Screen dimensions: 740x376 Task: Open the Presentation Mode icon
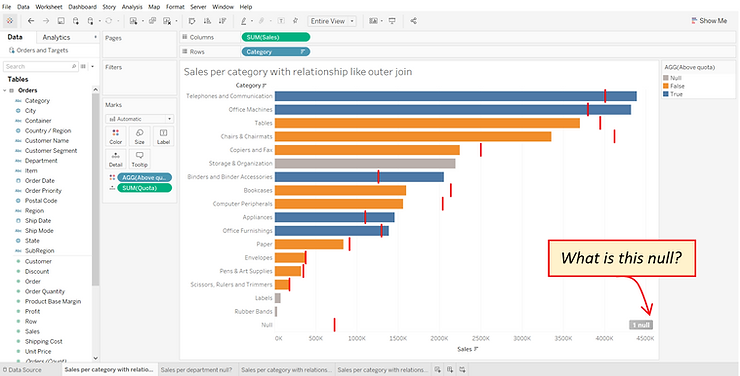point(392,21)
